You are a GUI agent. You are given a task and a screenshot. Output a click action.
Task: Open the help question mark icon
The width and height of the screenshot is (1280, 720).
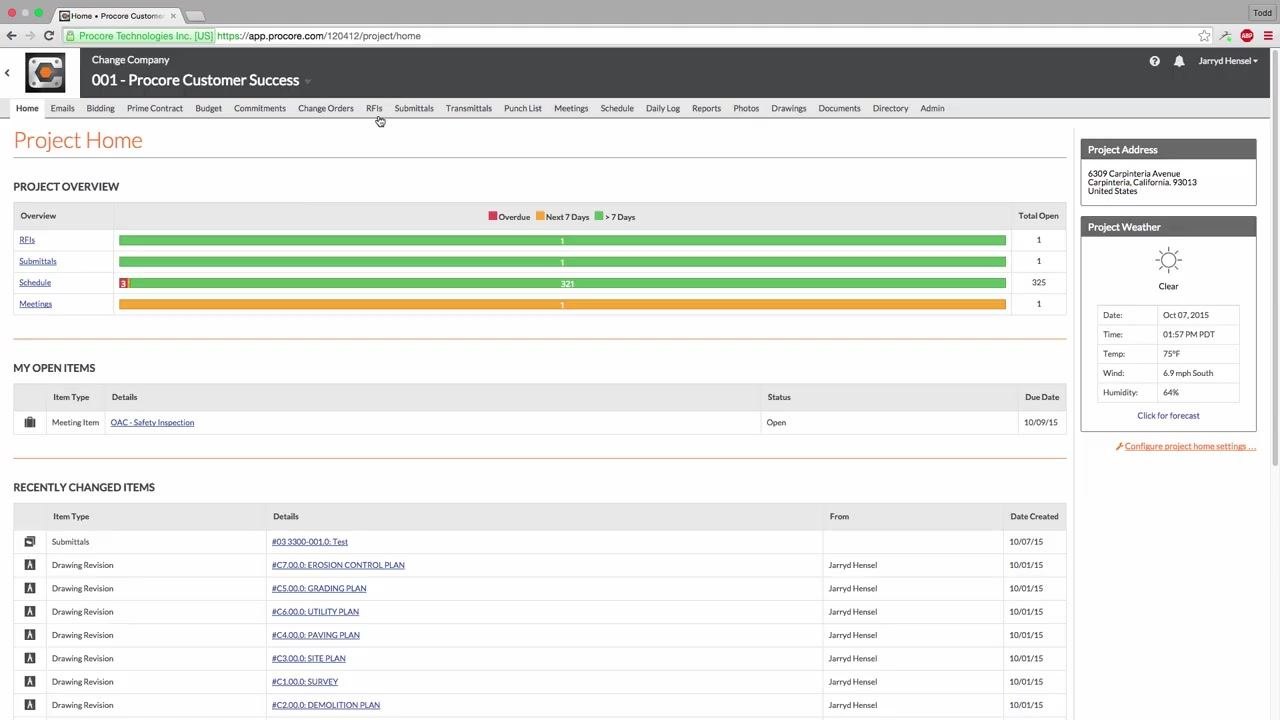click(x=1155, y=61)
